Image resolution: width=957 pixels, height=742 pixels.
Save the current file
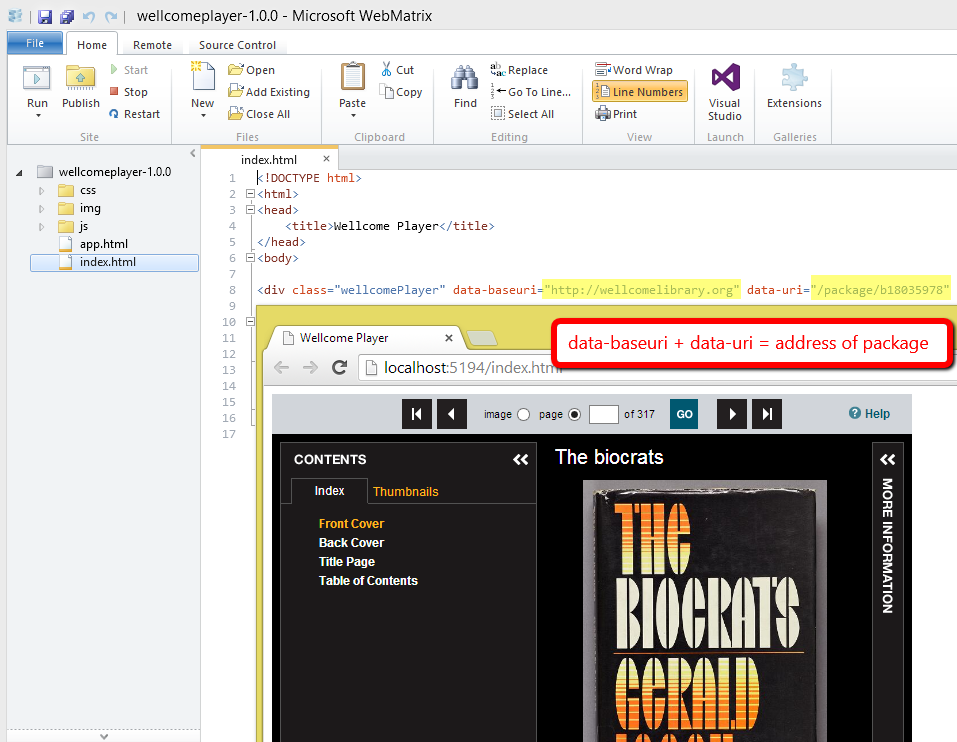pos(45,16)
